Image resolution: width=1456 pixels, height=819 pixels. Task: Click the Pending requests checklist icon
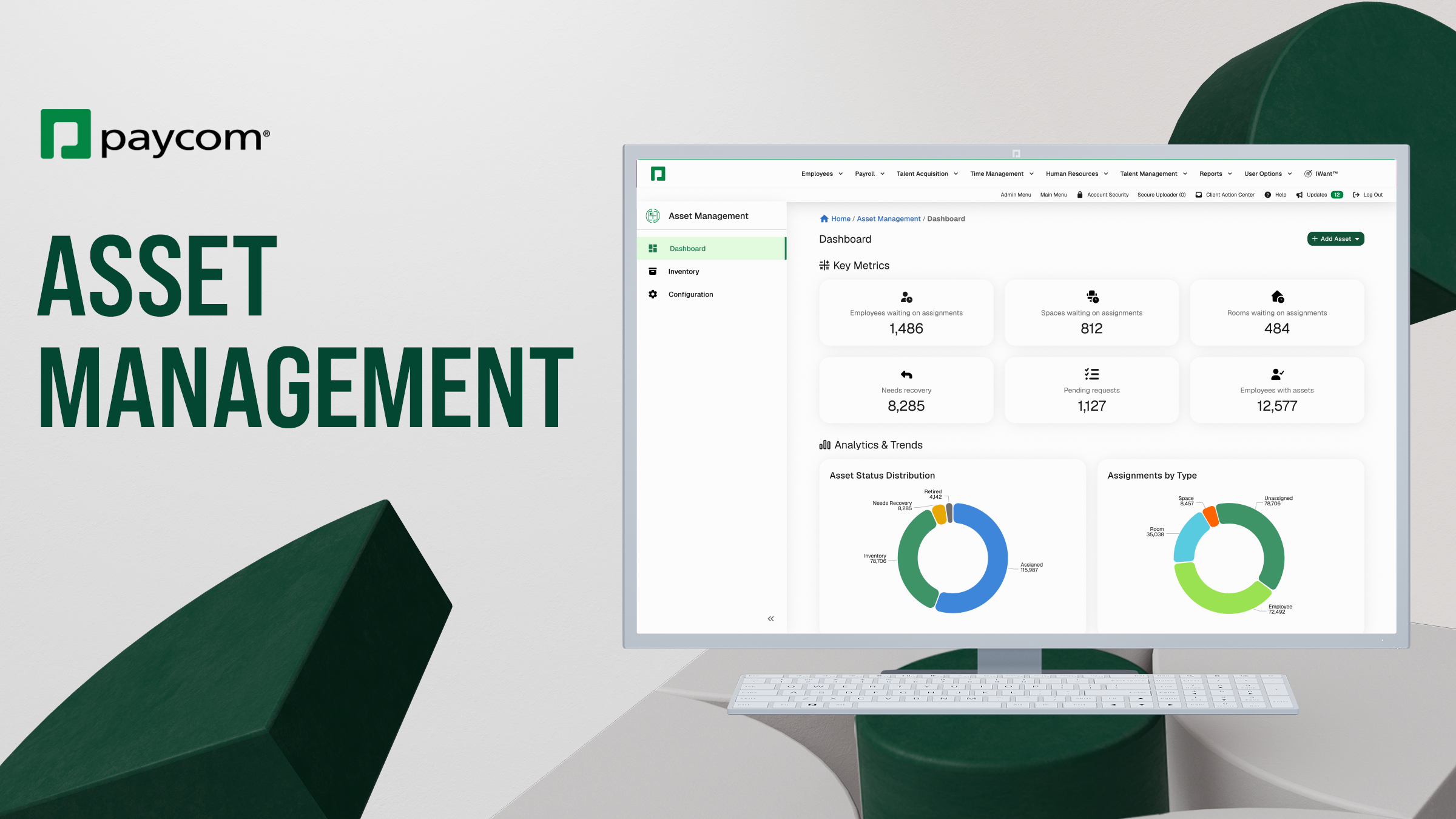click(1092, 374)
